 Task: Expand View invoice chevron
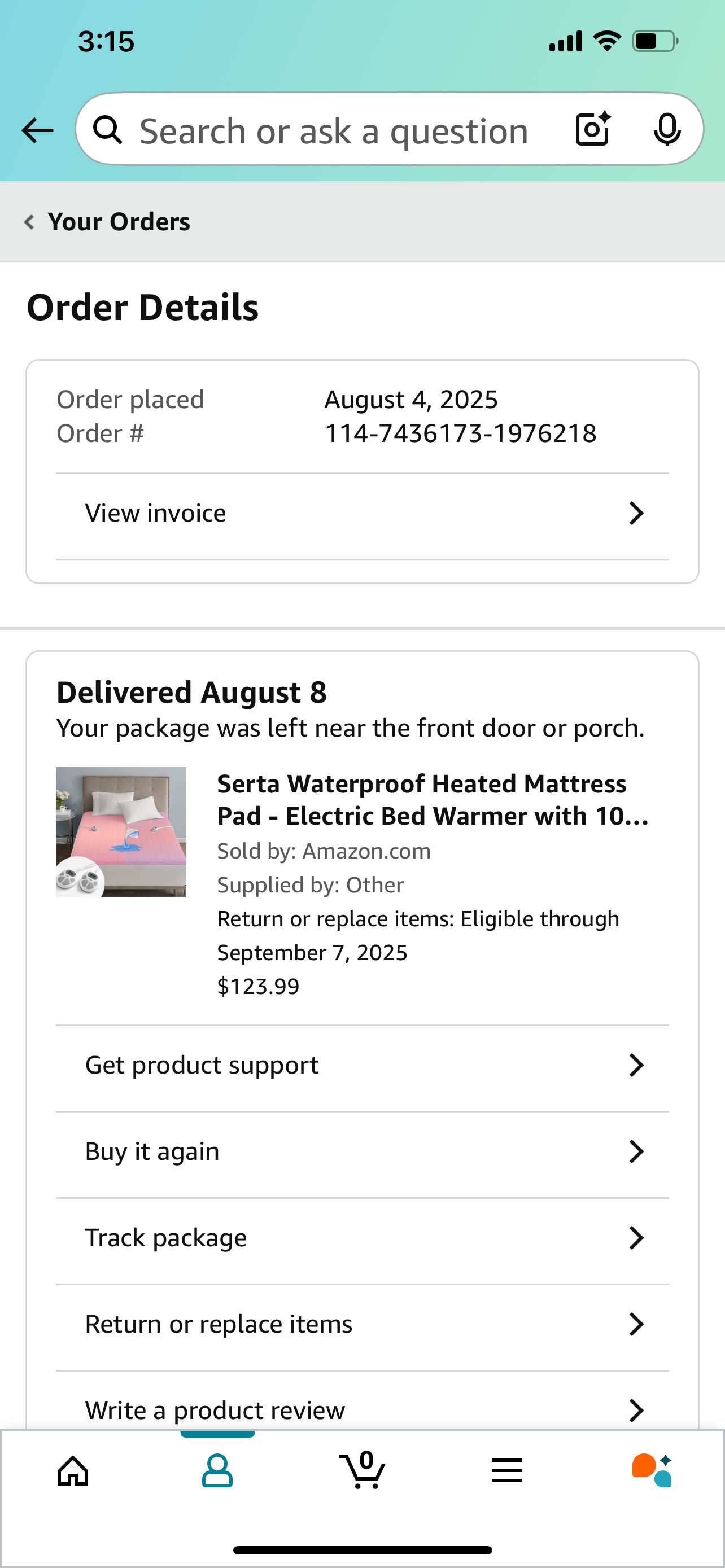636,513
